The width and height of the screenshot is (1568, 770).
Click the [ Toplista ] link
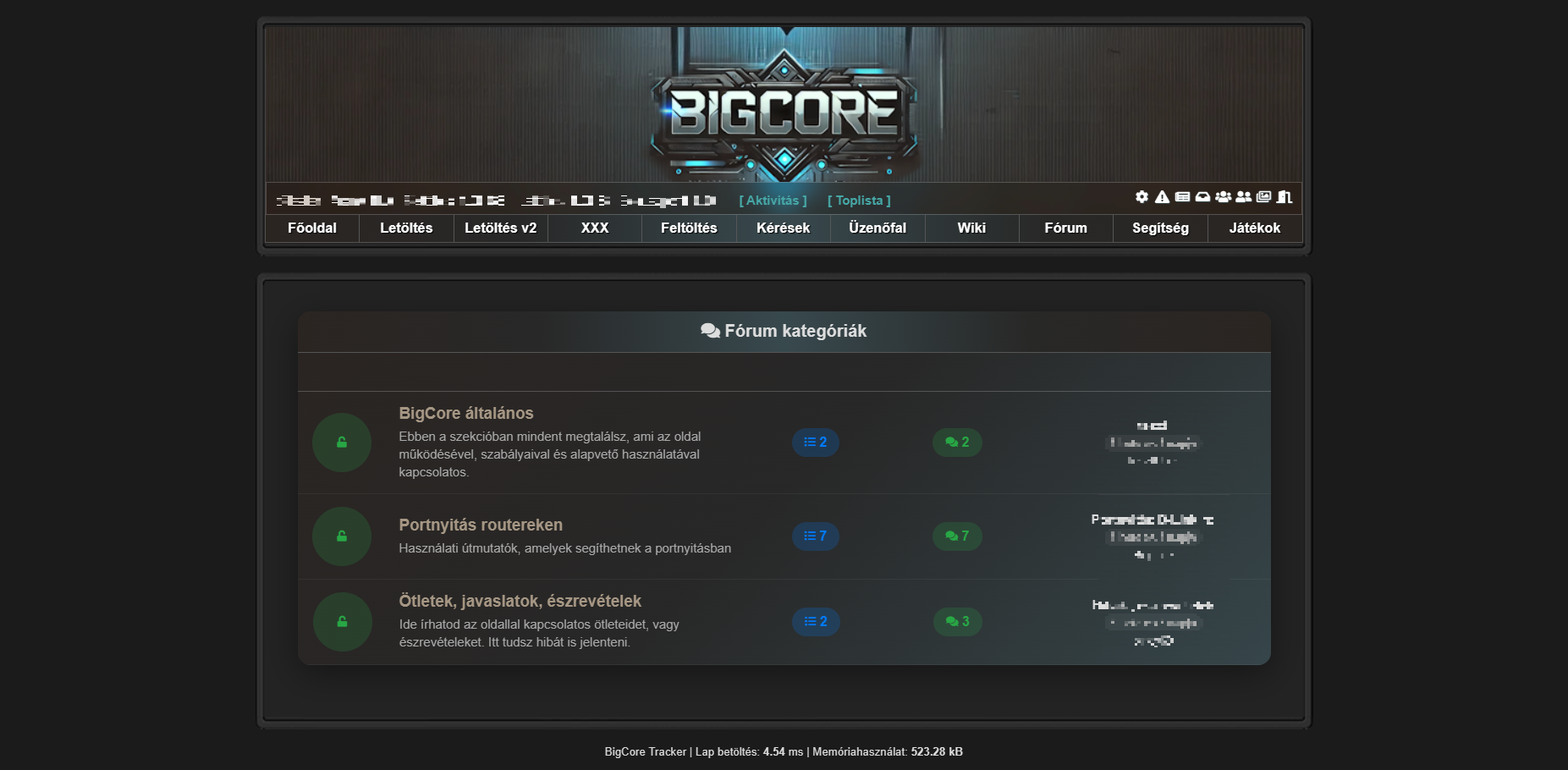[859, 201]
